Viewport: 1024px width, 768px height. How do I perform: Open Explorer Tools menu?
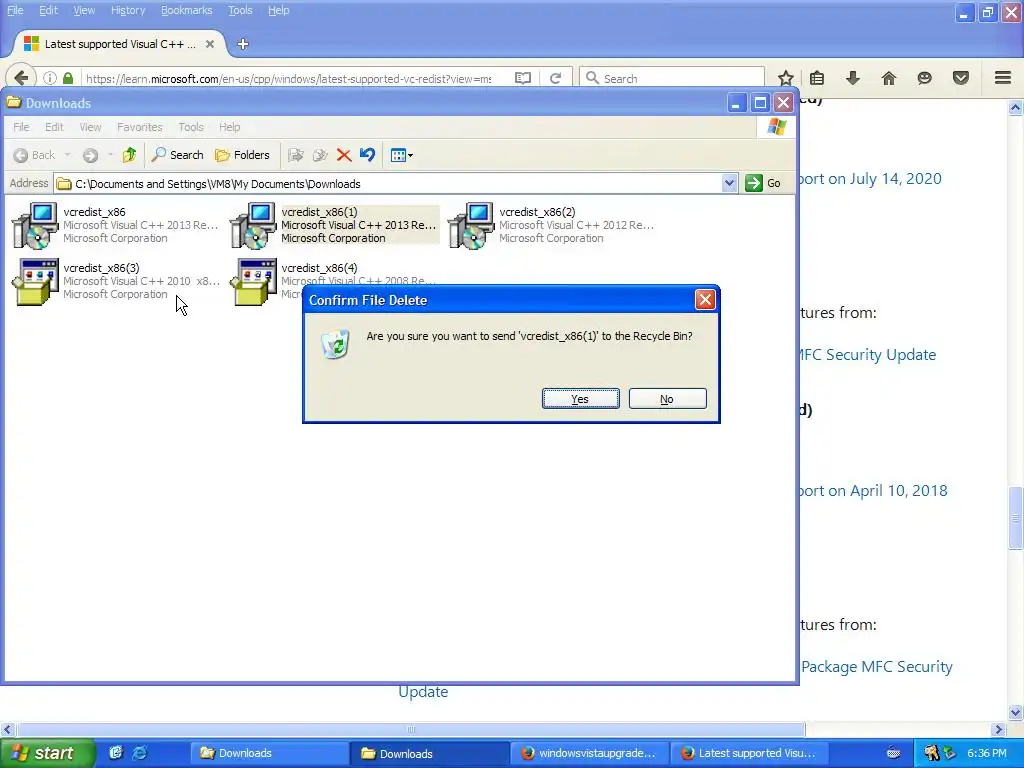pos(191,127)
